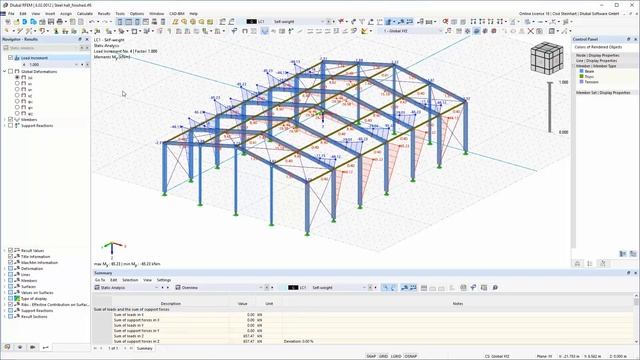Click the highlighted result diagram icon in second toolbar
640x360 pixels.
264,31
